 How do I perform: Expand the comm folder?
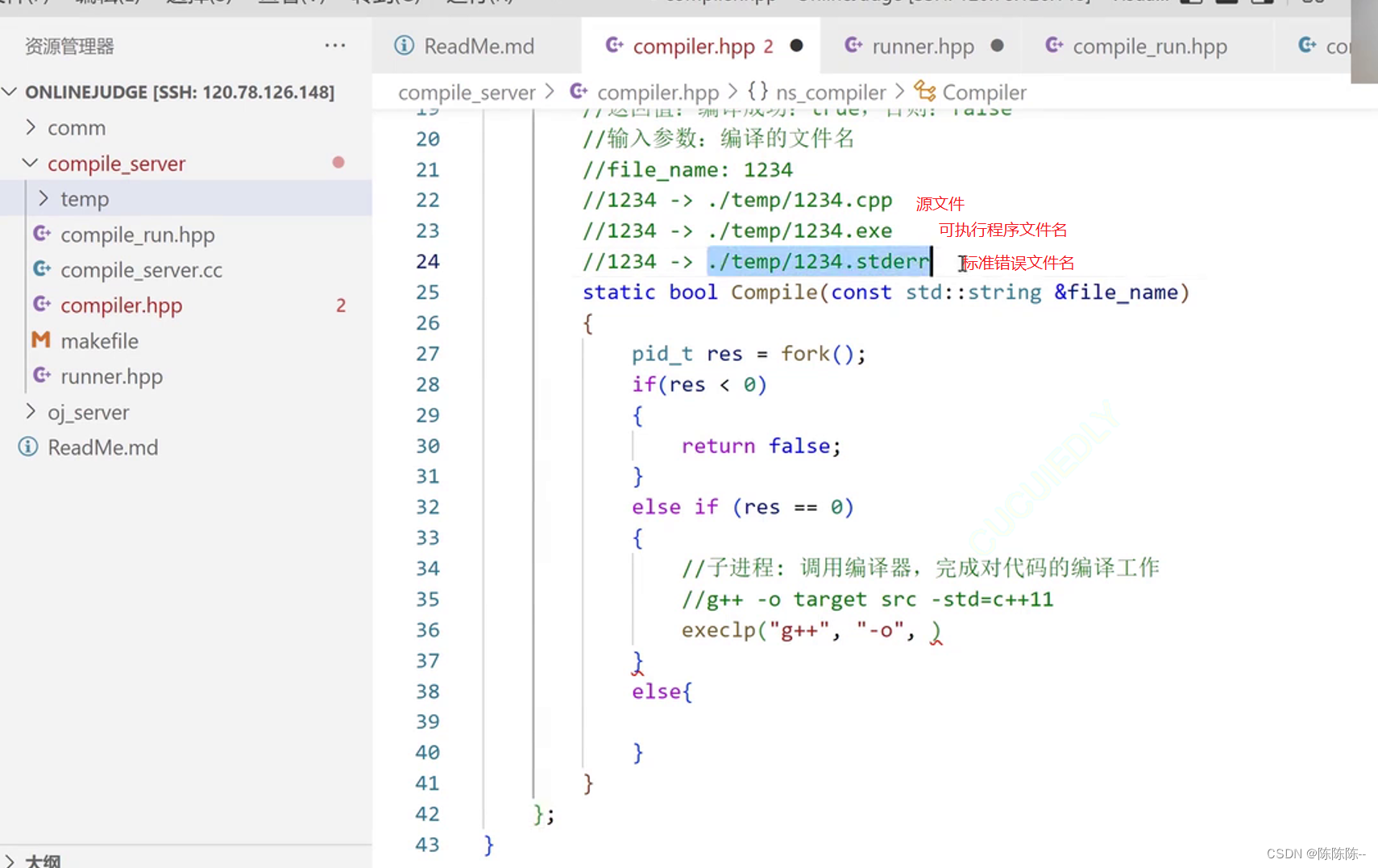point(31,127)
